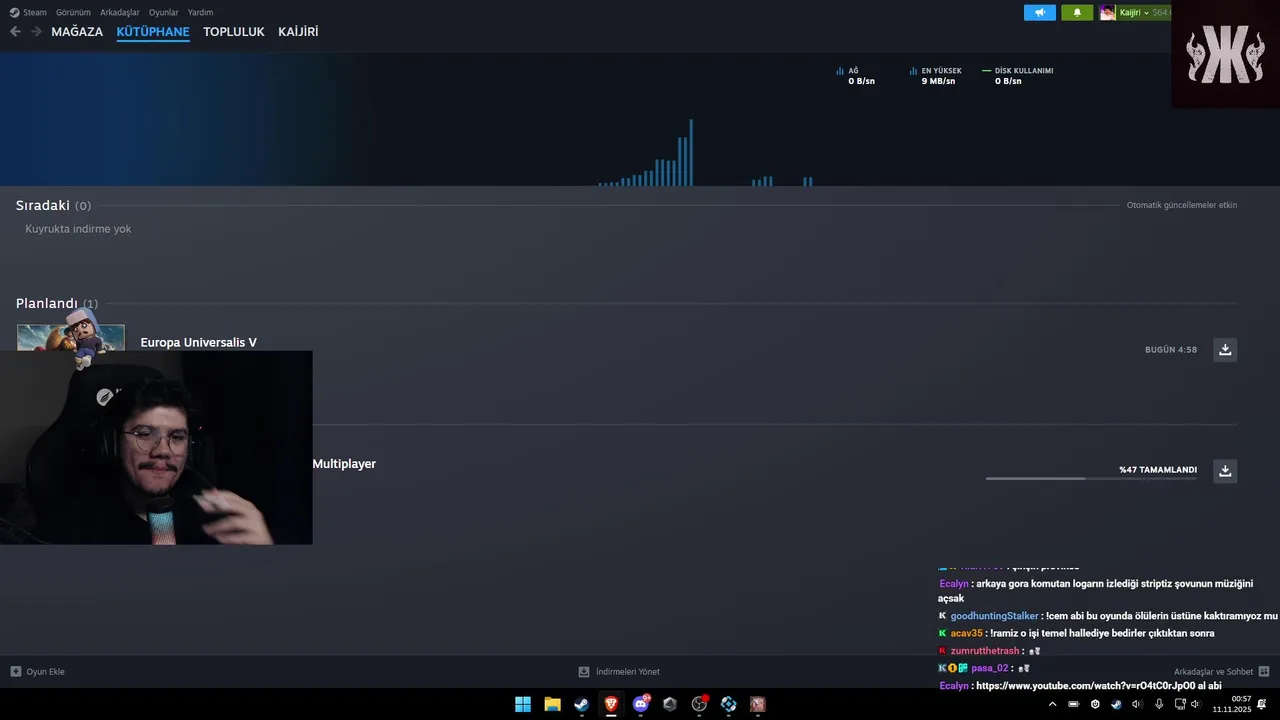Click pasa_02 username in chat
Image resolution: width=1280 pixels, height=720 pixels.
(990, 668)
